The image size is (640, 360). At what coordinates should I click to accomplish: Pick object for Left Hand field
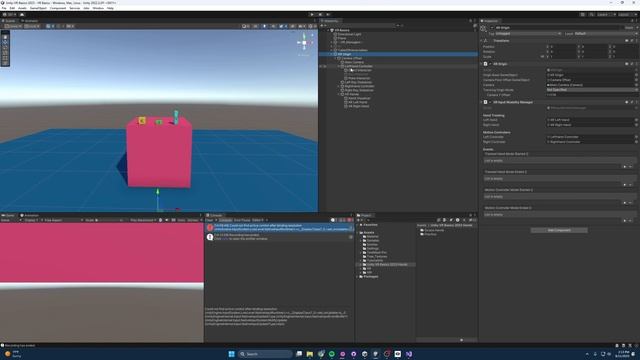coord(636,120)
